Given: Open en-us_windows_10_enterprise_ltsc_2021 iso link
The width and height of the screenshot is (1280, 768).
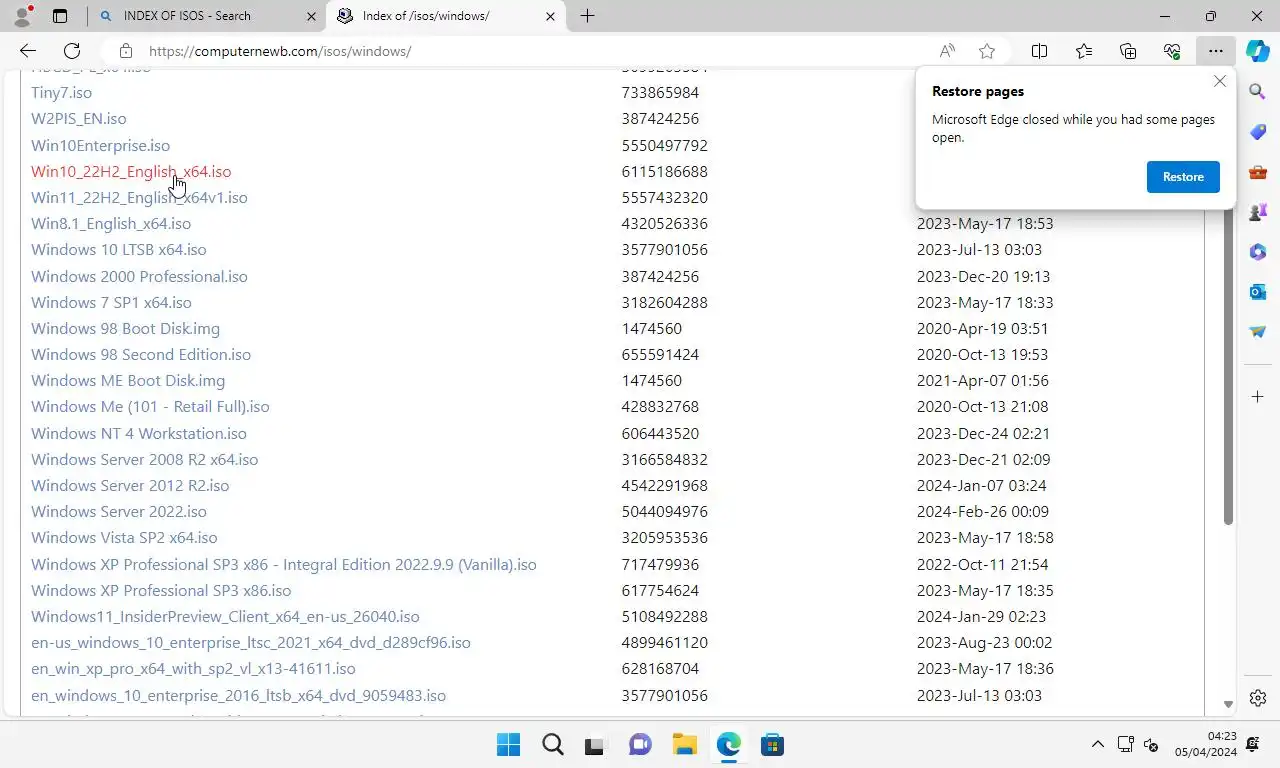Looking at the screenshot, I should coord(251,642).
